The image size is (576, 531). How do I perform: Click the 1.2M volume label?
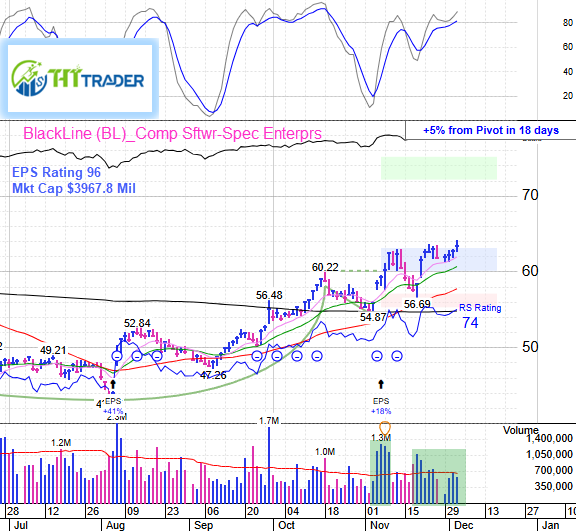point(61,443)
